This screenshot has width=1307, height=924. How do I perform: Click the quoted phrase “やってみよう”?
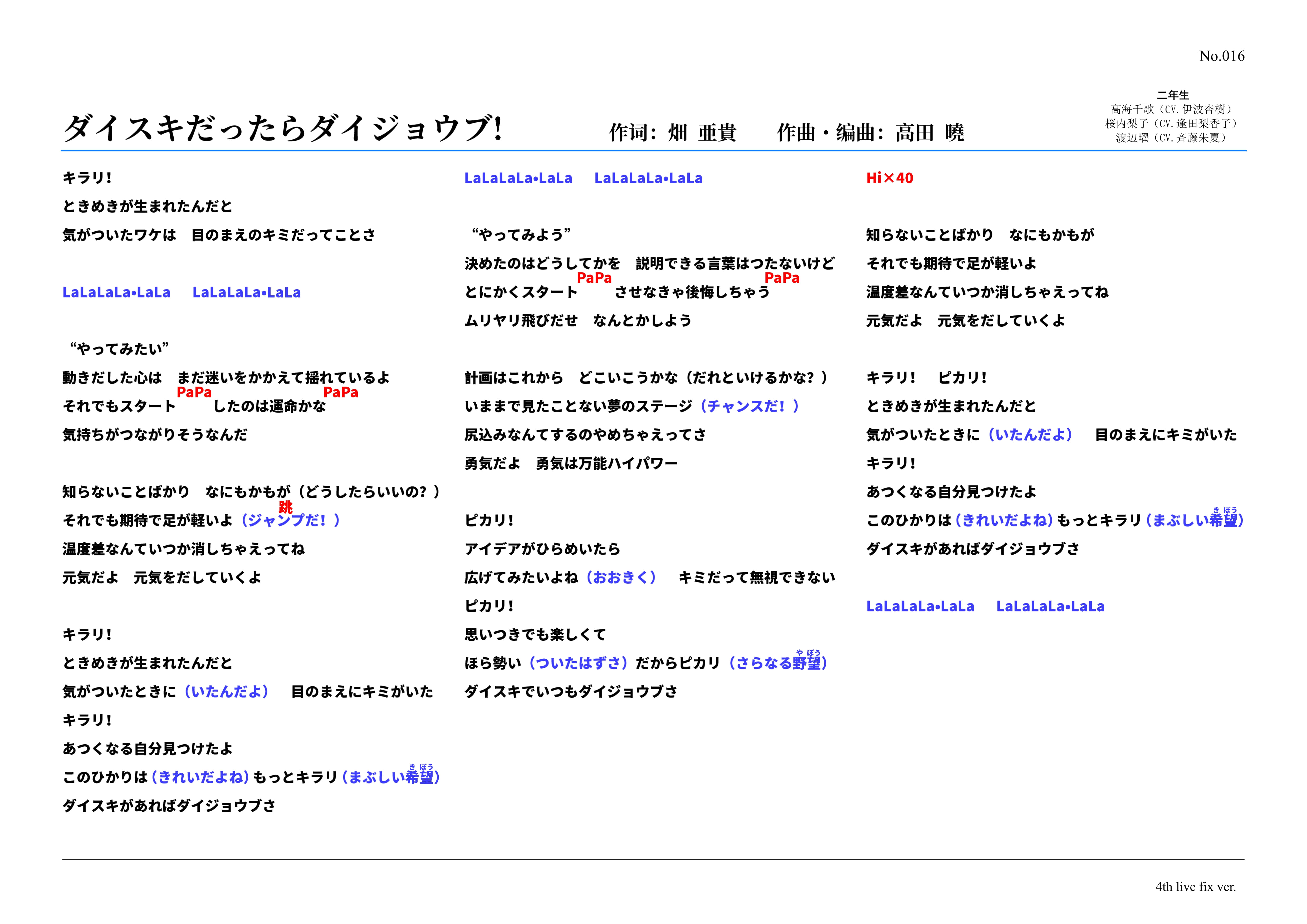(521, 235)
